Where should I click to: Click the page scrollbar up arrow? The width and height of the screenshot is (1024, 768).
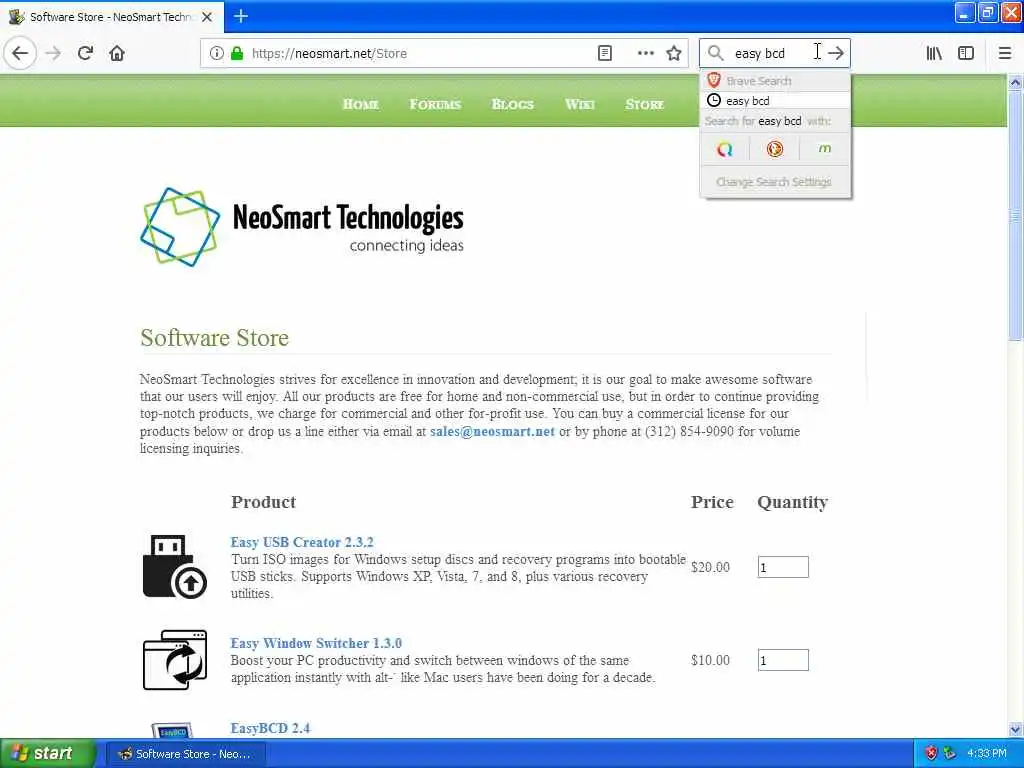point(1016,82)
